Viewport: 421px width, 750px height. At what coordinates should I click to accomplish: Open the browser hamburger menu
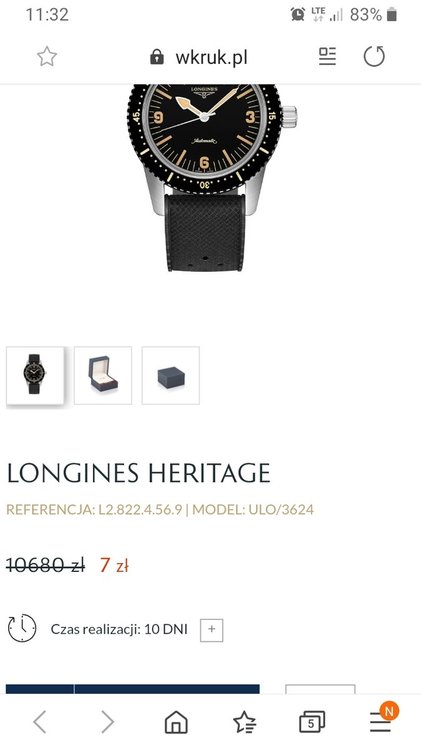click(381, 720)
